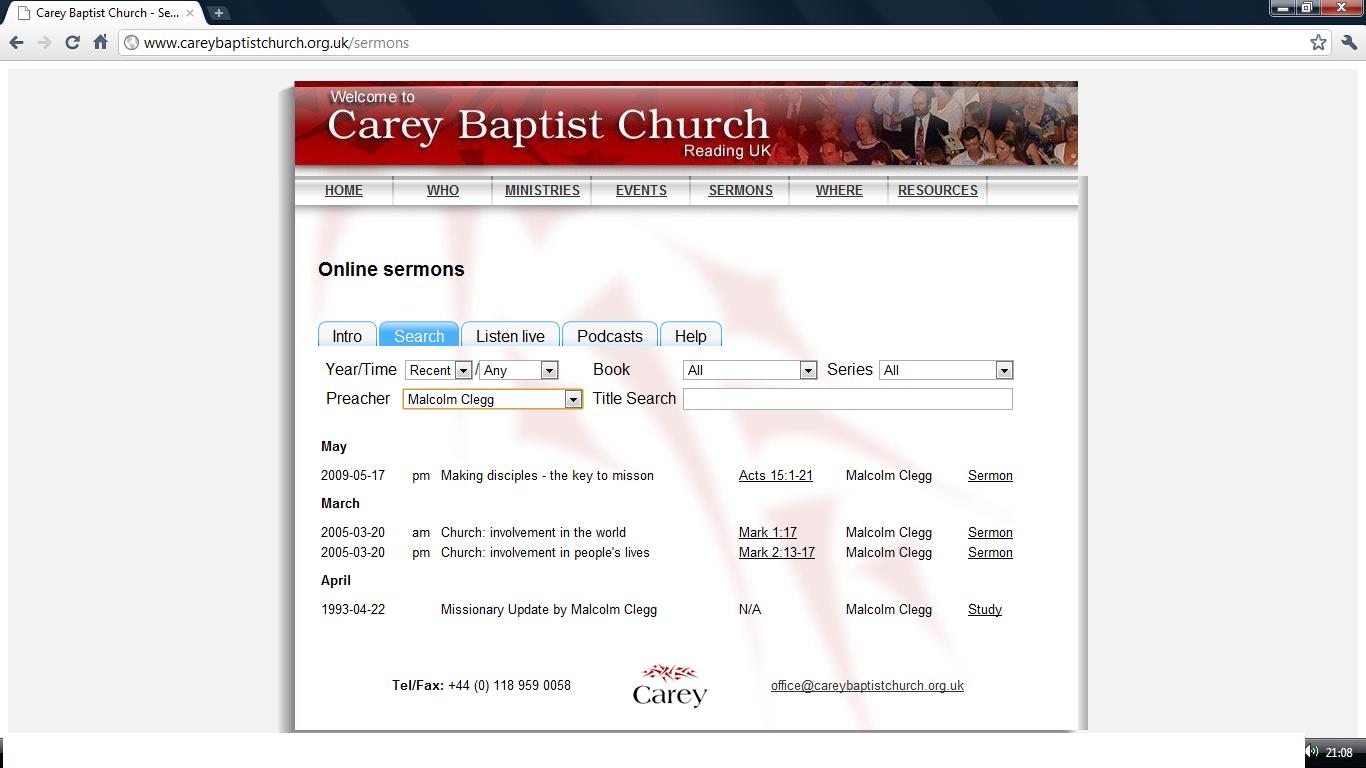Expand the Book dropdown
The width and height of the screenshot is (1366, 768).
pos(750,370)
